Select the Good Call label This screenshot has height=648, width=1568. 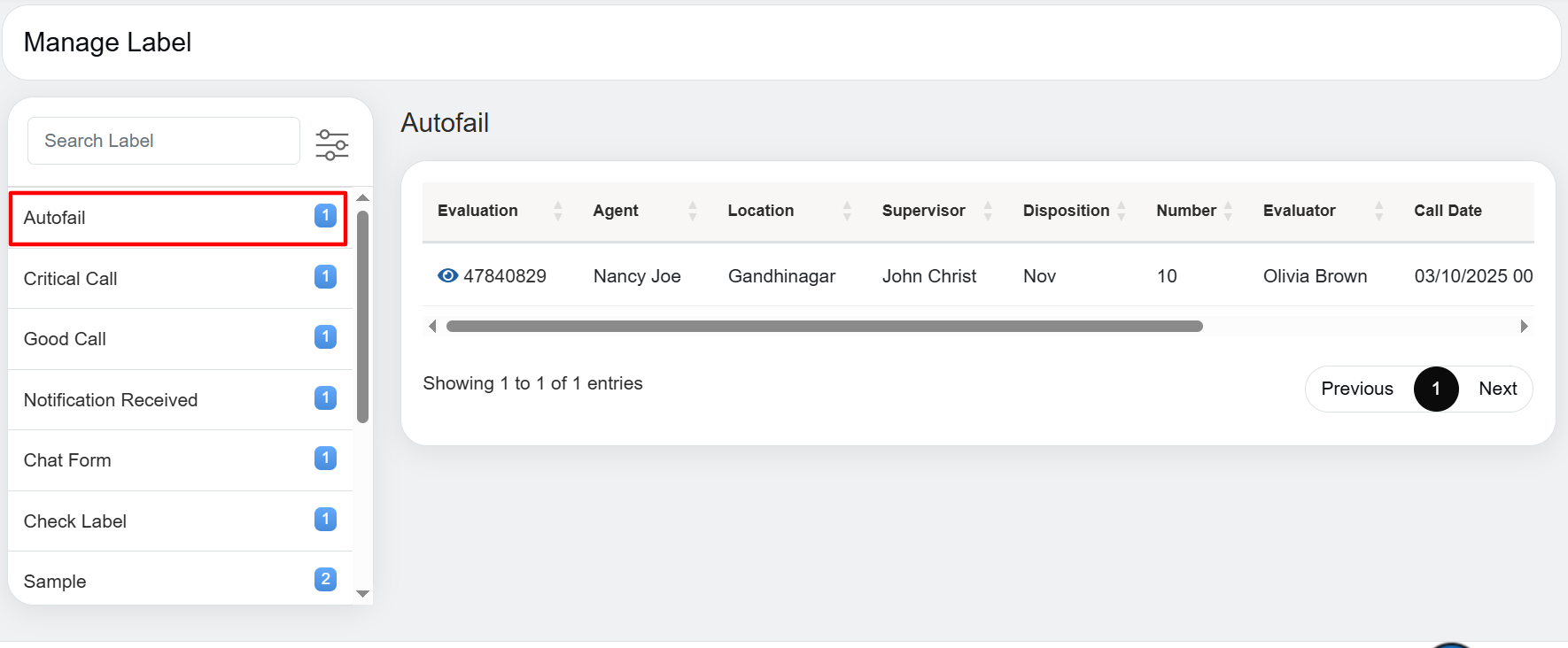click(x=65, y=339)
